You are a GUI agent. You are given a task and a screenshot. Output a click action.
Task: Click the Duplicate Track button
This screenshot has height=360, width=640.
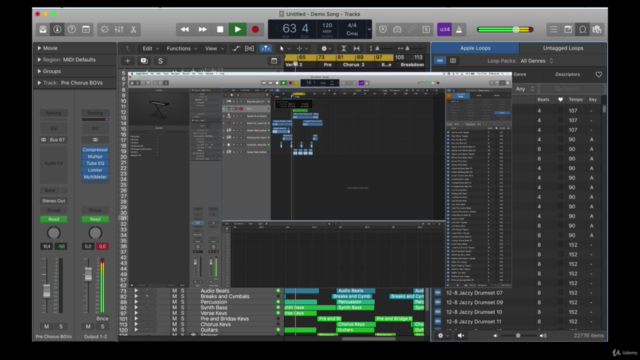[144, 61]
